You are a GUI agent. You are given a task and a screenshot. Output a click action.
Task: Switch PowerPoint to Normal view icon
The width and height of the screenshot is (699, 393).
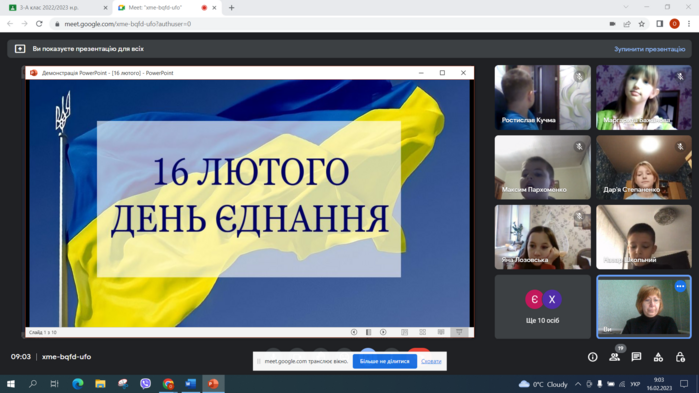click(x=404, y=332)
